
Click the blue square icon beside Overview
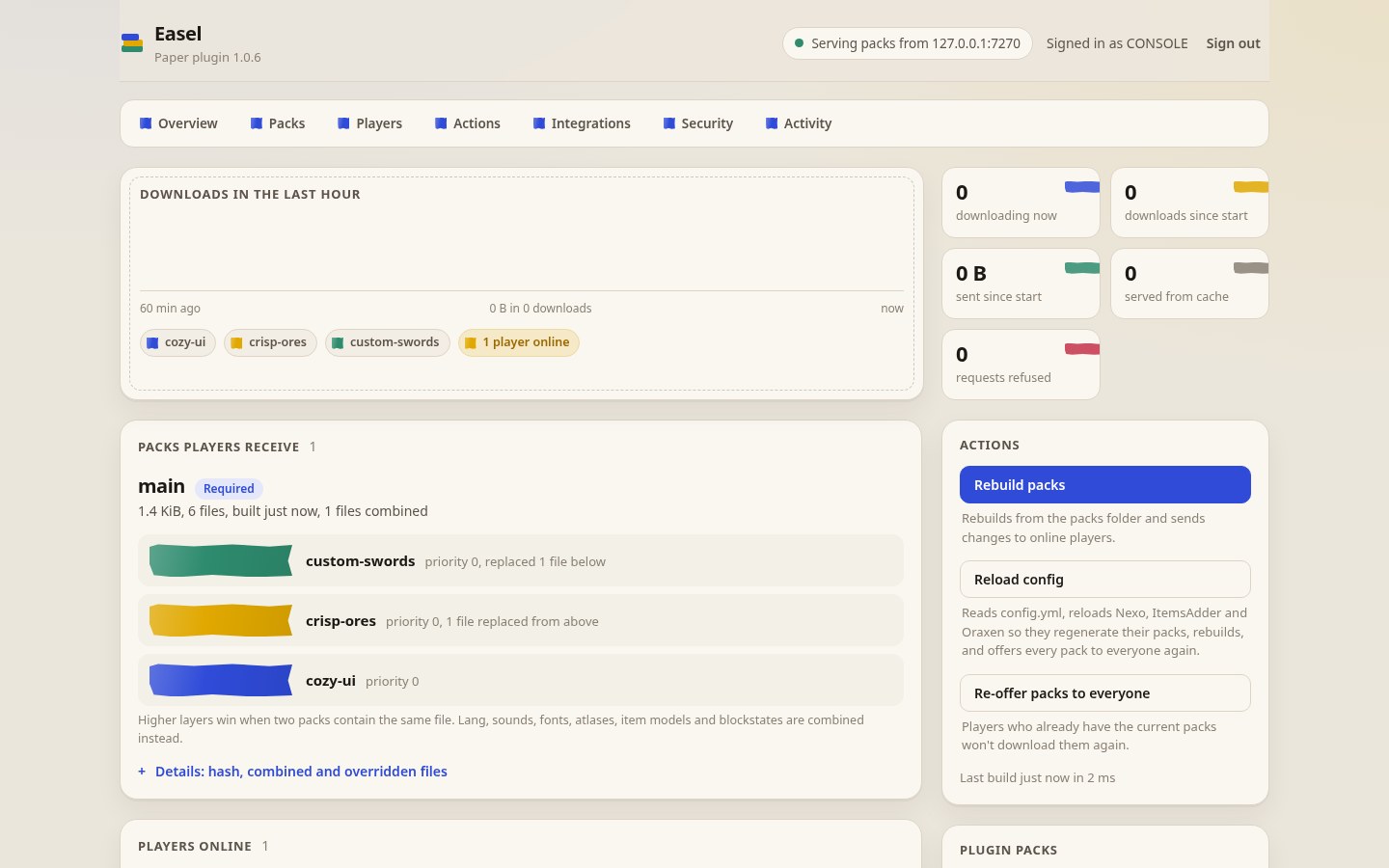[x=146, y=123]
